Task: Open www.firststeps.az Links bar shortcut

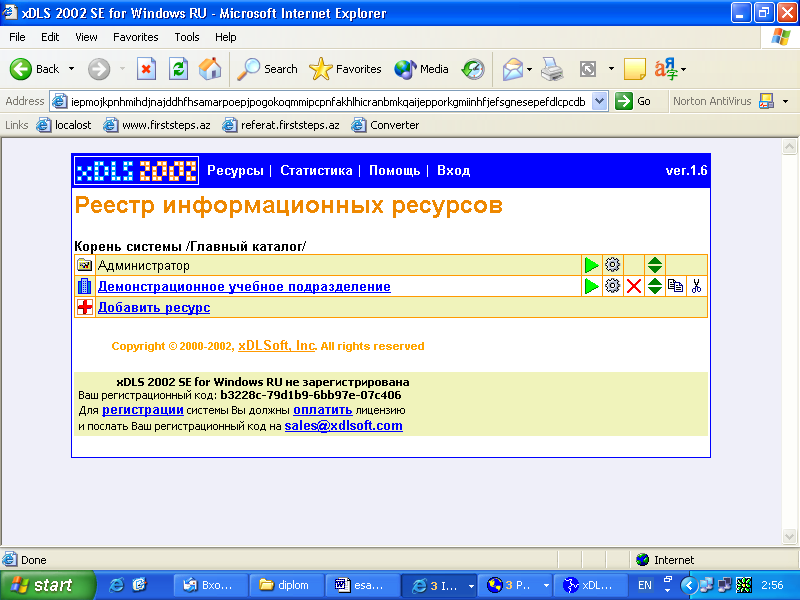Action: coord(157,125)
